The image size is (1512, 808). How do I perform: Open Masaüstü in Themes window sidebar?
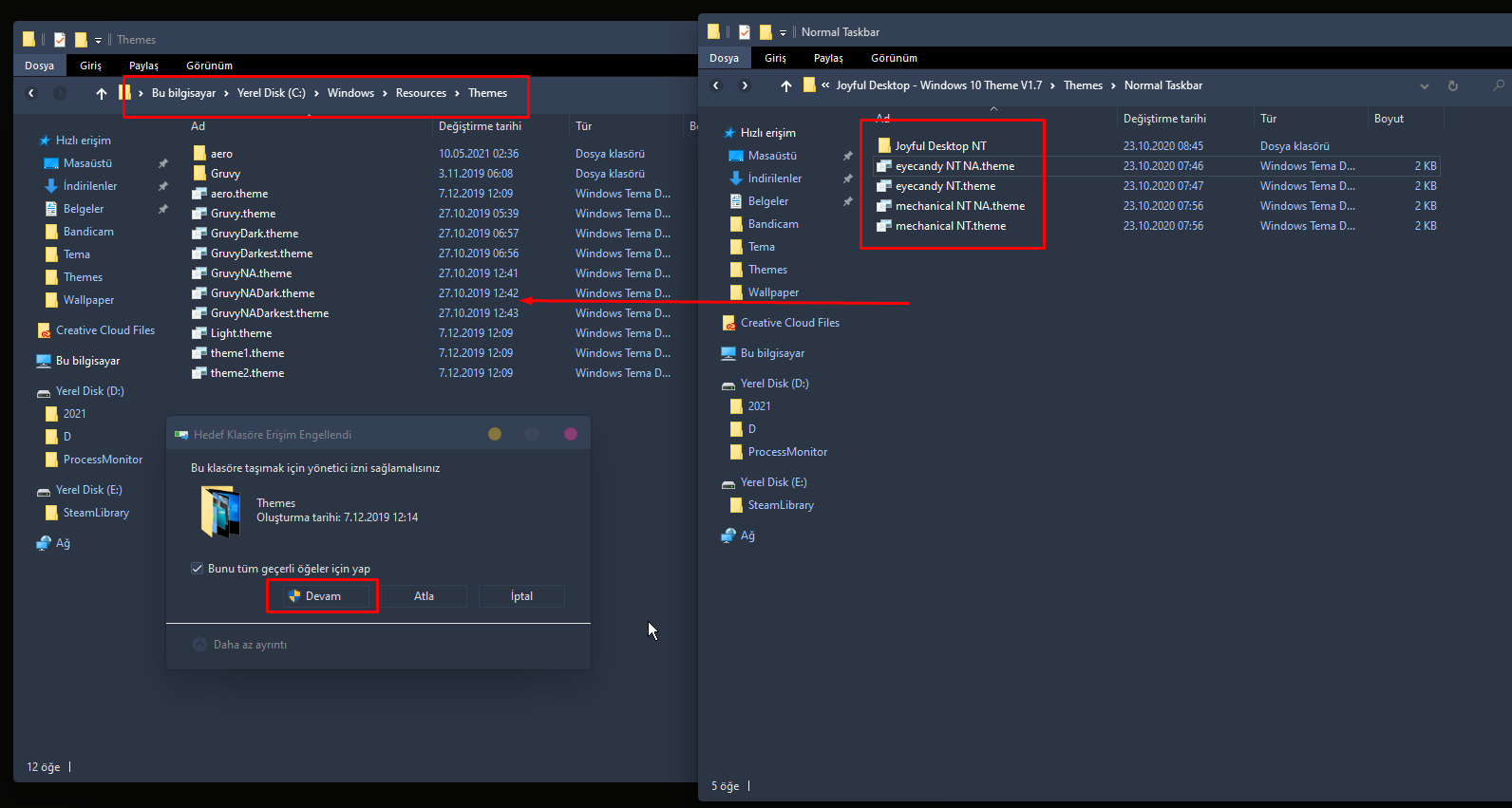(87, 163)
